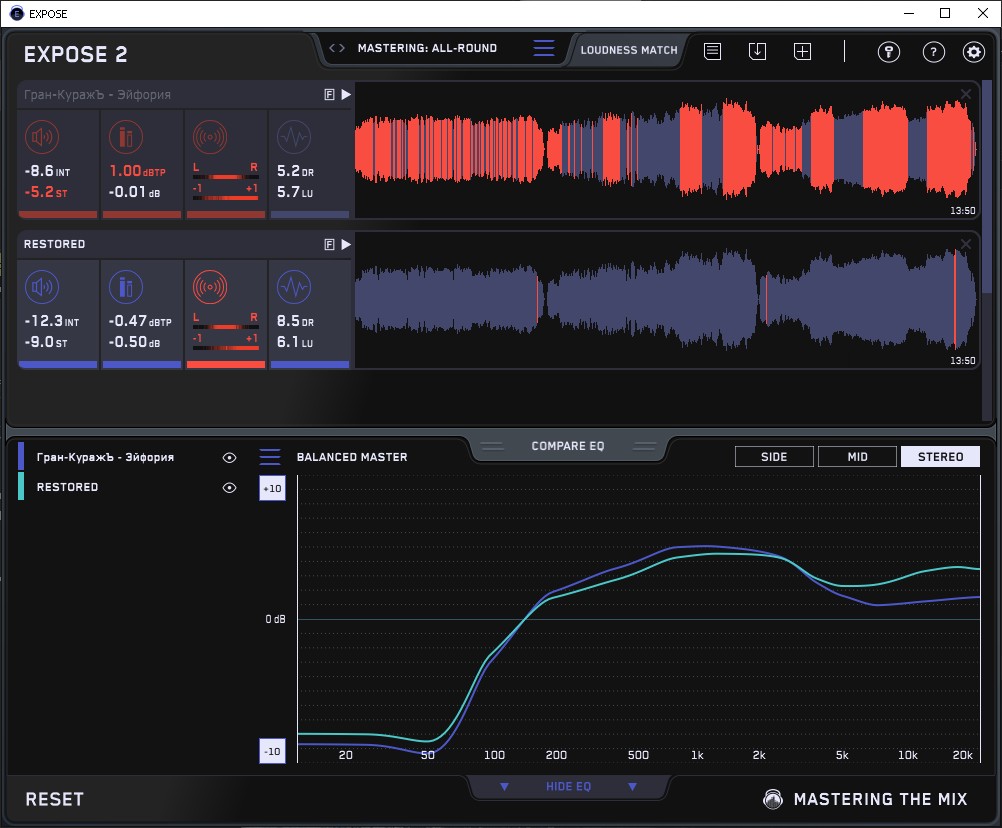Screen dimensions: 1002x828
Task: Click the stereo phase icon of RESTORED track
Action: [210, 287]
